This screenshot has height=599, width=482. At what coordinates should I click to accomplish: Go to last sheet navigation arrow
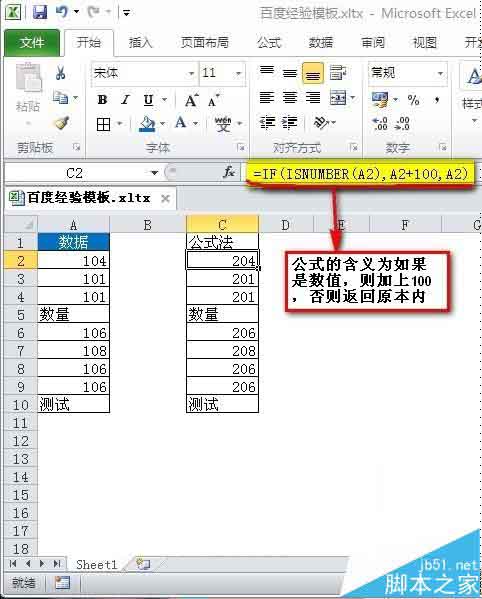point(57,563)
